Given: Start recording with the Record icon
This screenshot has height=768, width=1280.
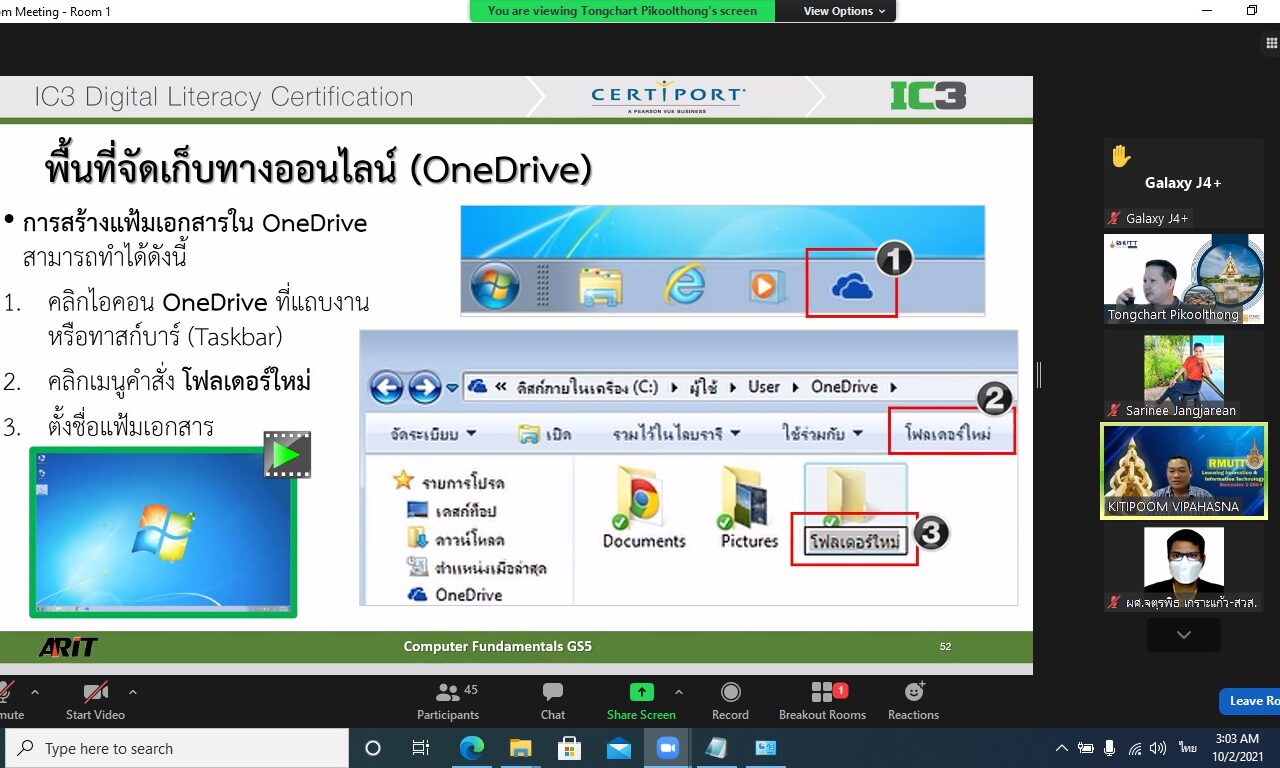Looking at the screenshot, I should (731, 692).
